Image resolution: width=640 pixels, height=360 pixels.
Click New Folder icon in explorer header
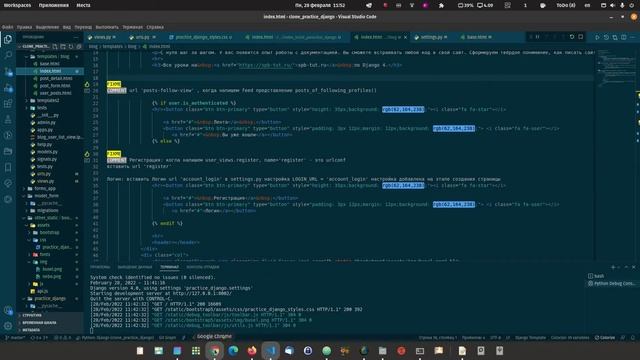point(63,47)
